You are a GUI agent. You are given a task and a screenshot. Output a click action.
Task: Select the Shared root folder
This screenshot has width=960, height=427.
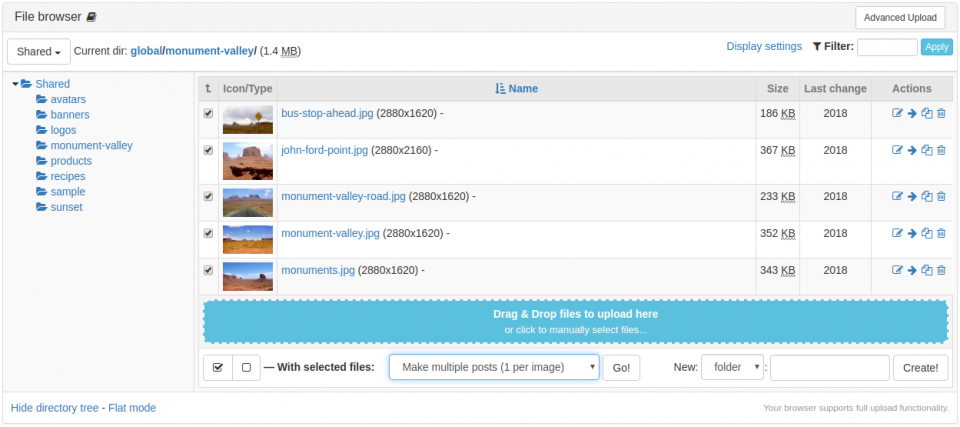(53, 84)
